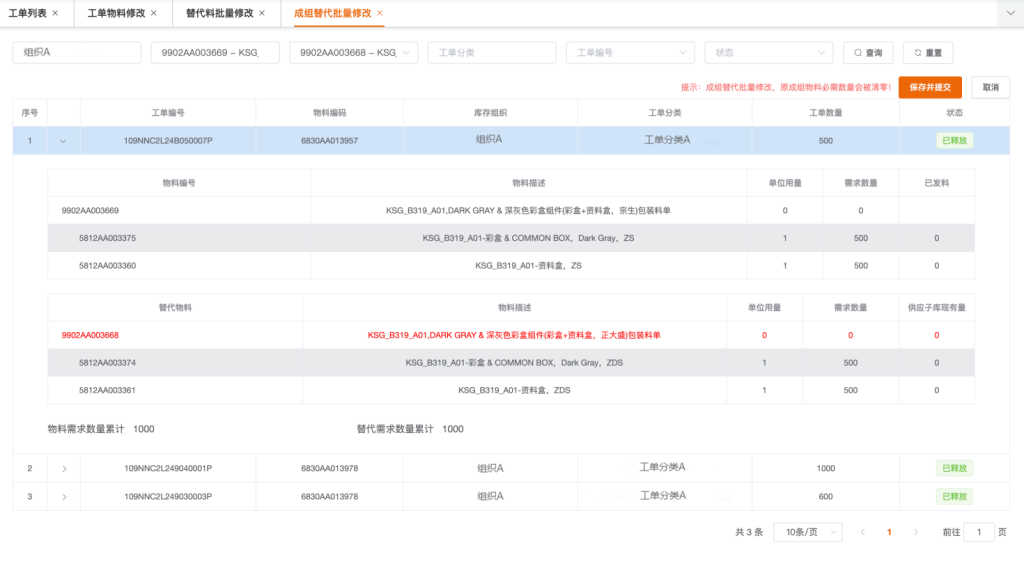The width and height of the screenshot is (1024, 568).
Task: Select material row 5812AA003375
Action: pos(511,238)
